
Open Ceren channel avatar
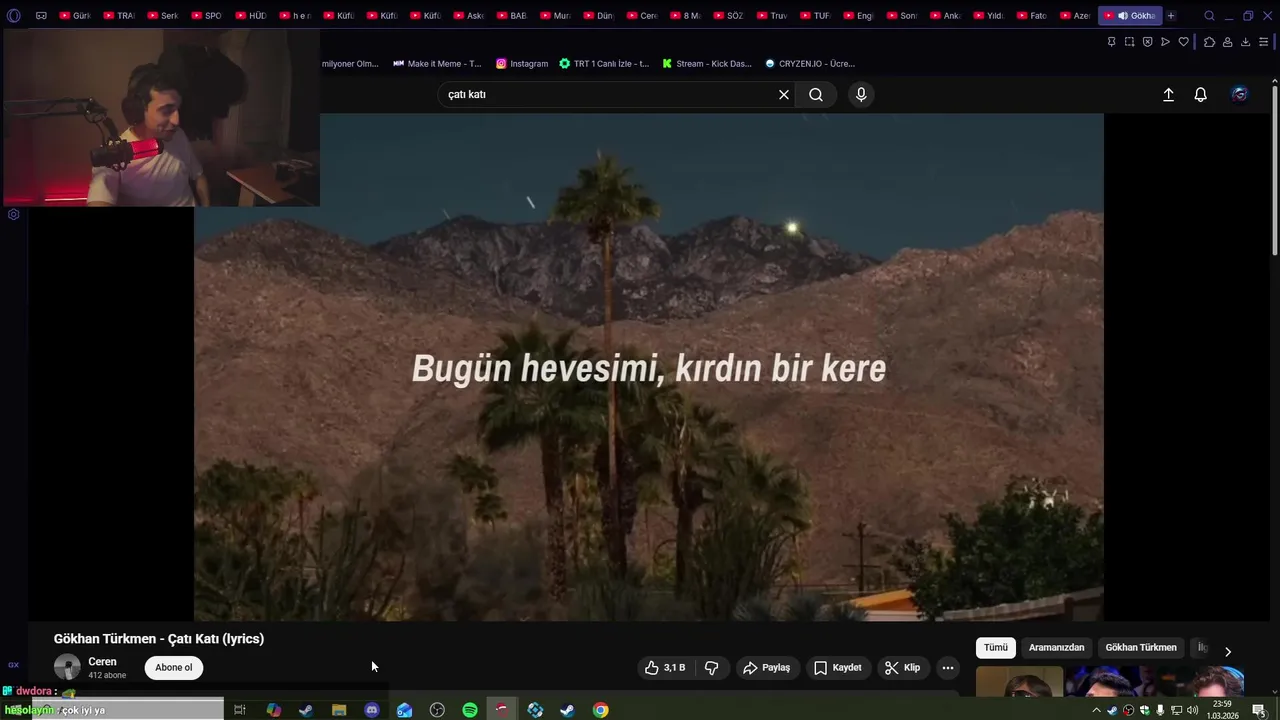click(x=67, y=668)
